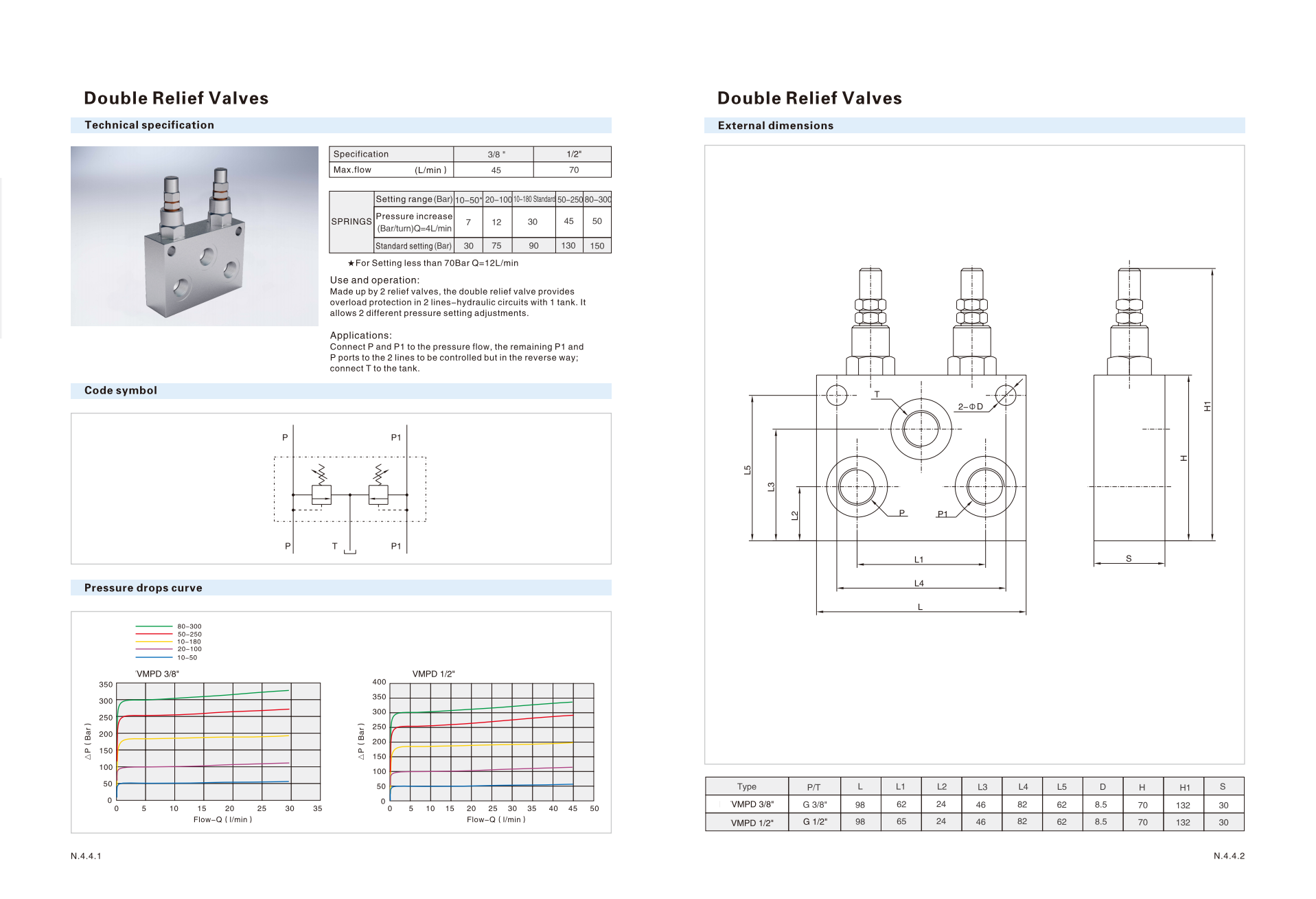The image size is (1316, 899).
Task: Click the 'VMPD 3/8"' row label in the dimensions table
Action: tap(752, 804)
